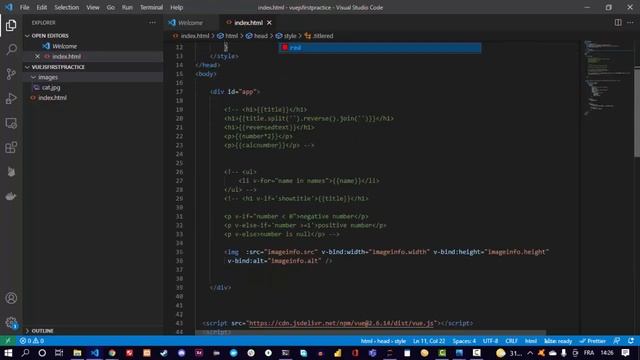Viewport: 640px width, 360px height.
Task: Change CRLF end of line sequence
Action: pyautogui.click(x=511, y=341)
